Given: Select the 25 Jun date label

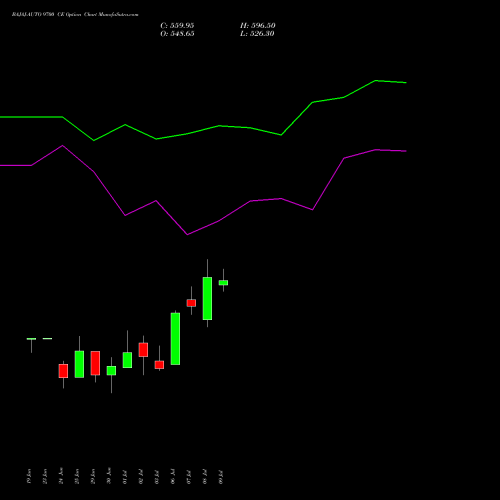Looking at the screenshot, I should point(77,476).
